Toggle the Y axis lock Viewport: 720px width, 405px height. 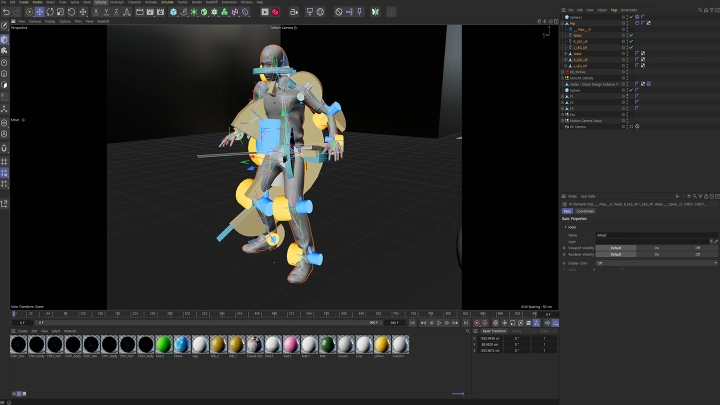[x=106, y=12]
